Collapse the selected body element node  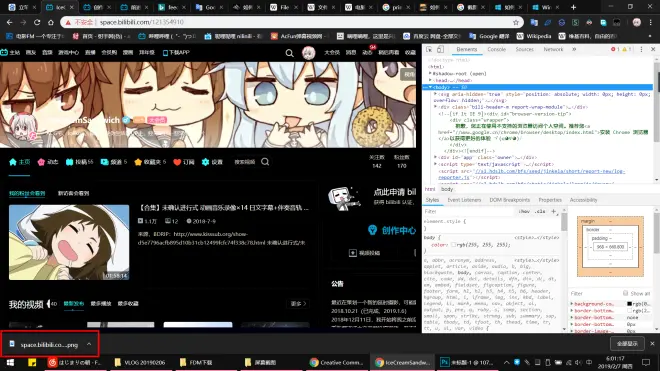[x=430, y=87]
